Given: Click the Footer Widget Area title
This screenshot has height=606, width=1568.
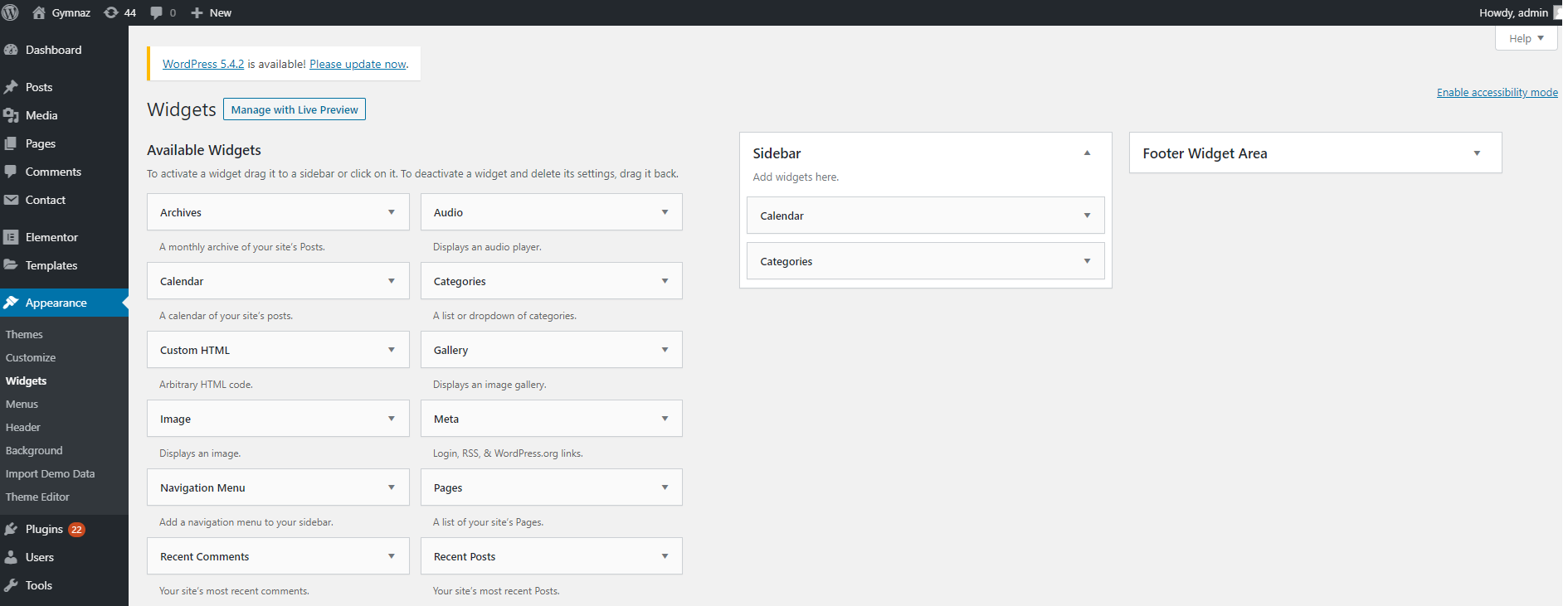Looking at the screenshot, I should tap(1205, 153).
